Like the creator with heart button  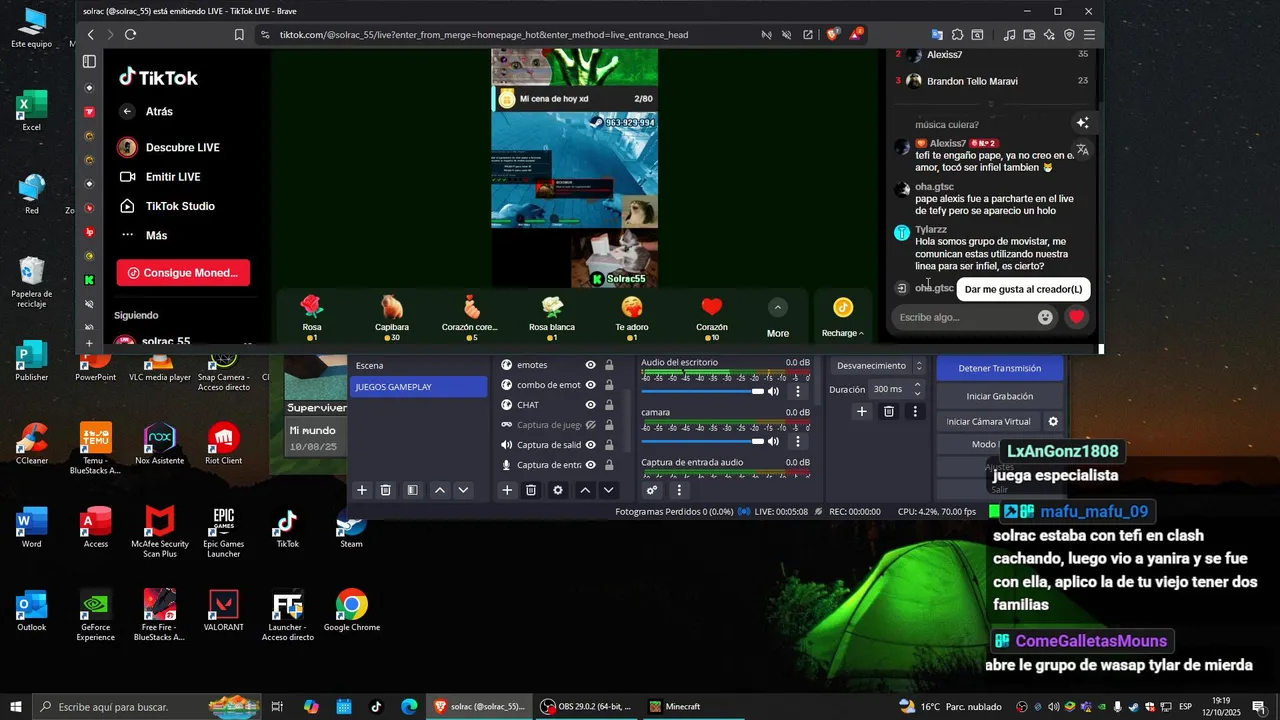click(1076, 317)
